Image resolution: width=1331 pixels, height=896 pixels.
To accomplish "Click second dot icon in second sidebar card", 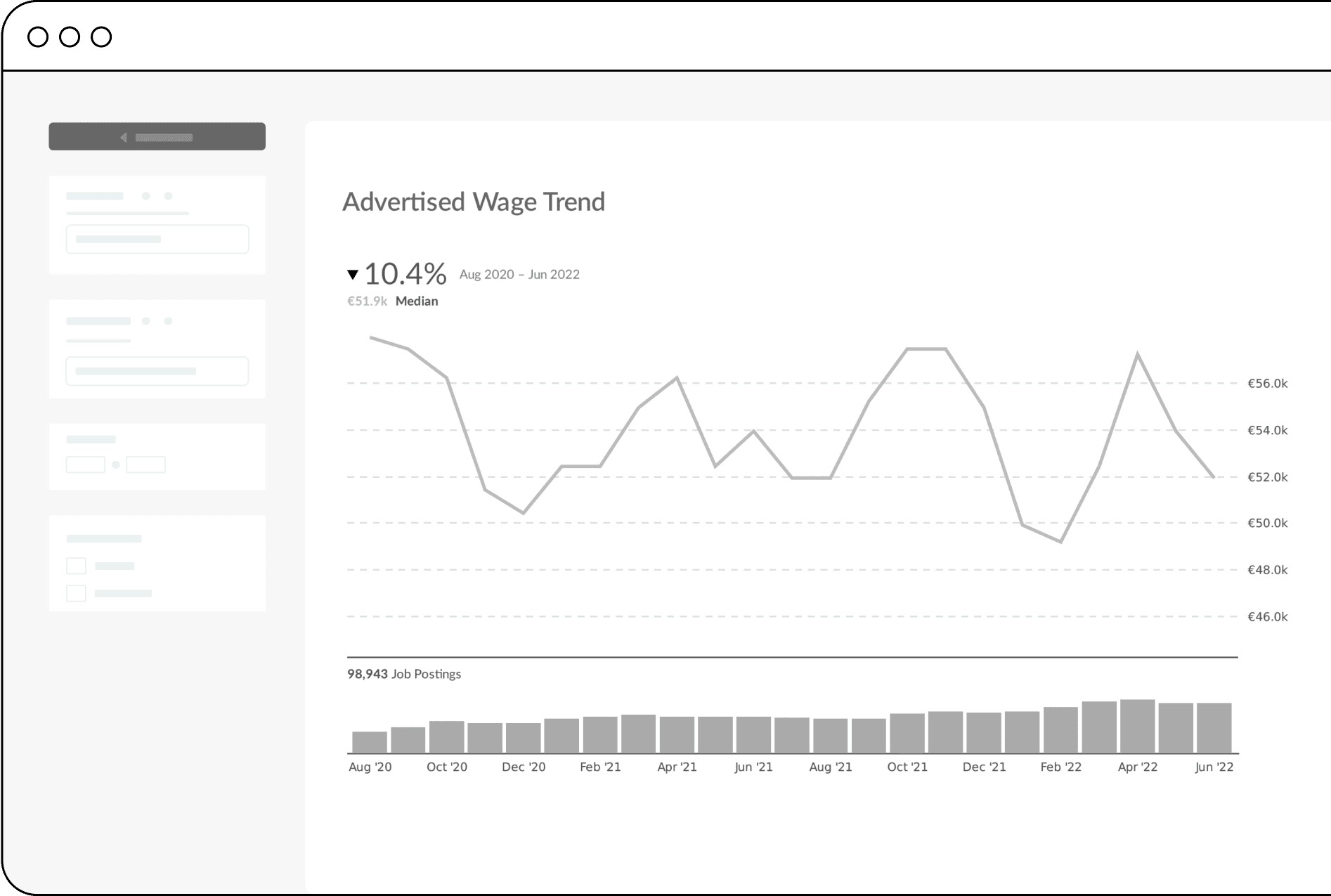I will [168, 321].
